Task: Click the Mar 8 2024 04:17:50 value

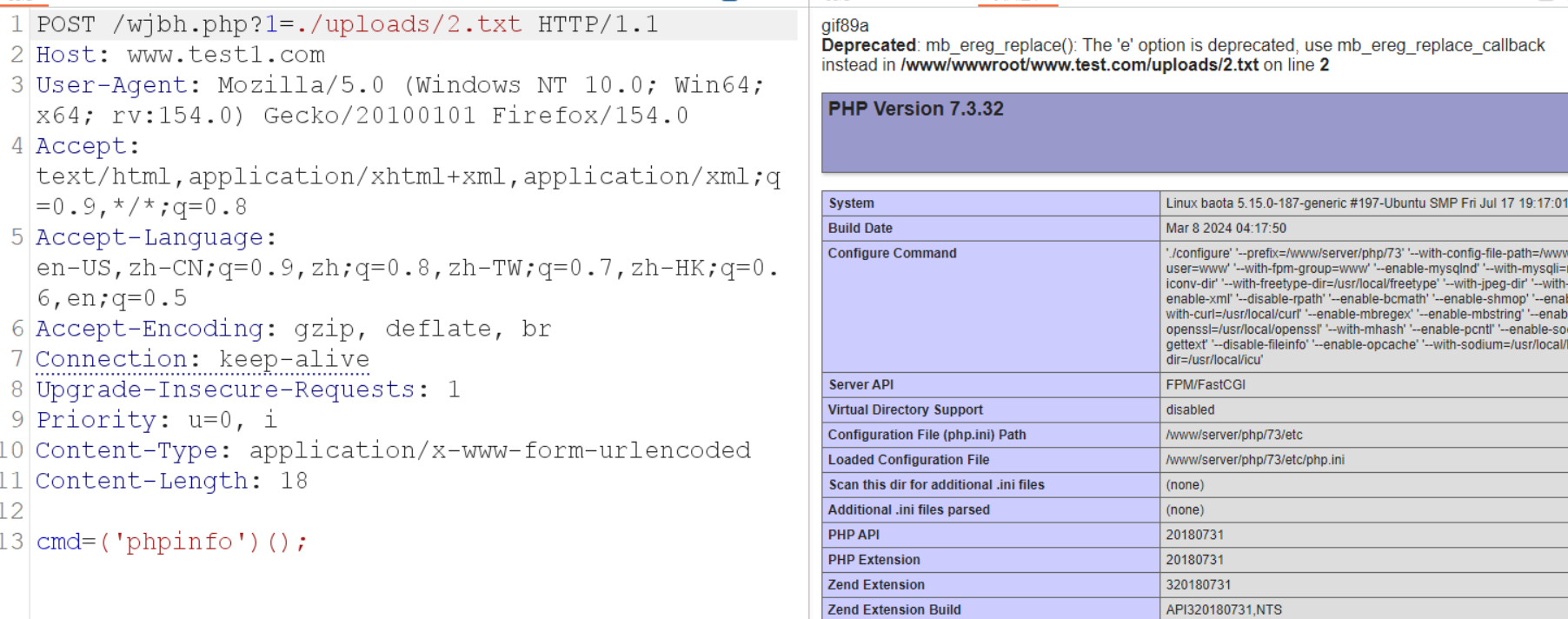Action: pos(1226,229)
